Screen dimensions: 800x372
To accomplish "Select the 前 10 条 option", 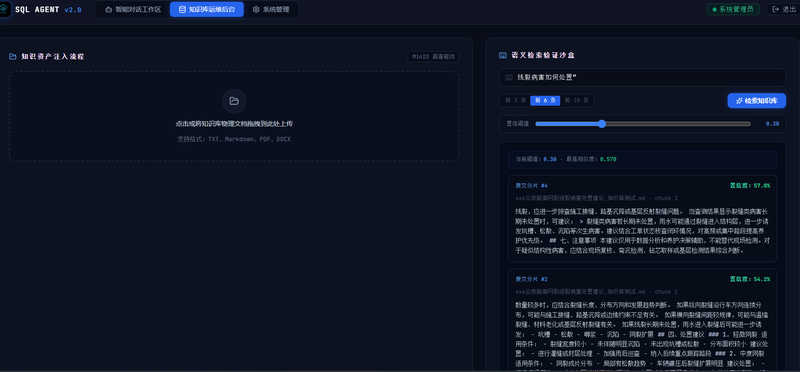I will [577, 101].
